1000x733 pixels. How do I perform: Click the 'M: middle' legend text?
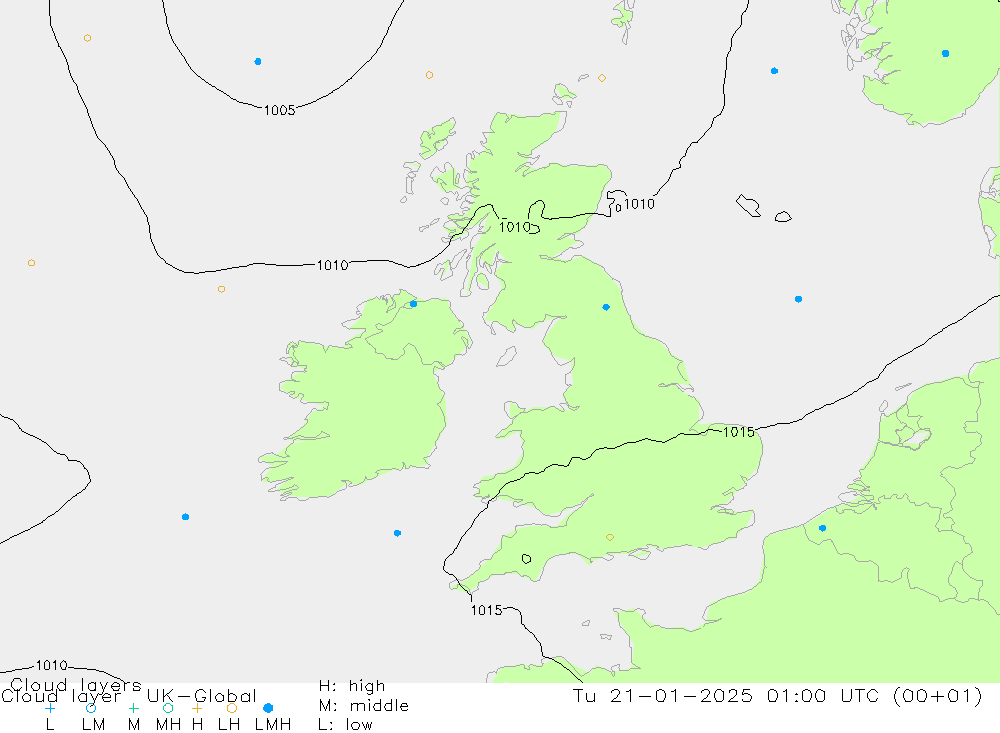coord(364,706)
